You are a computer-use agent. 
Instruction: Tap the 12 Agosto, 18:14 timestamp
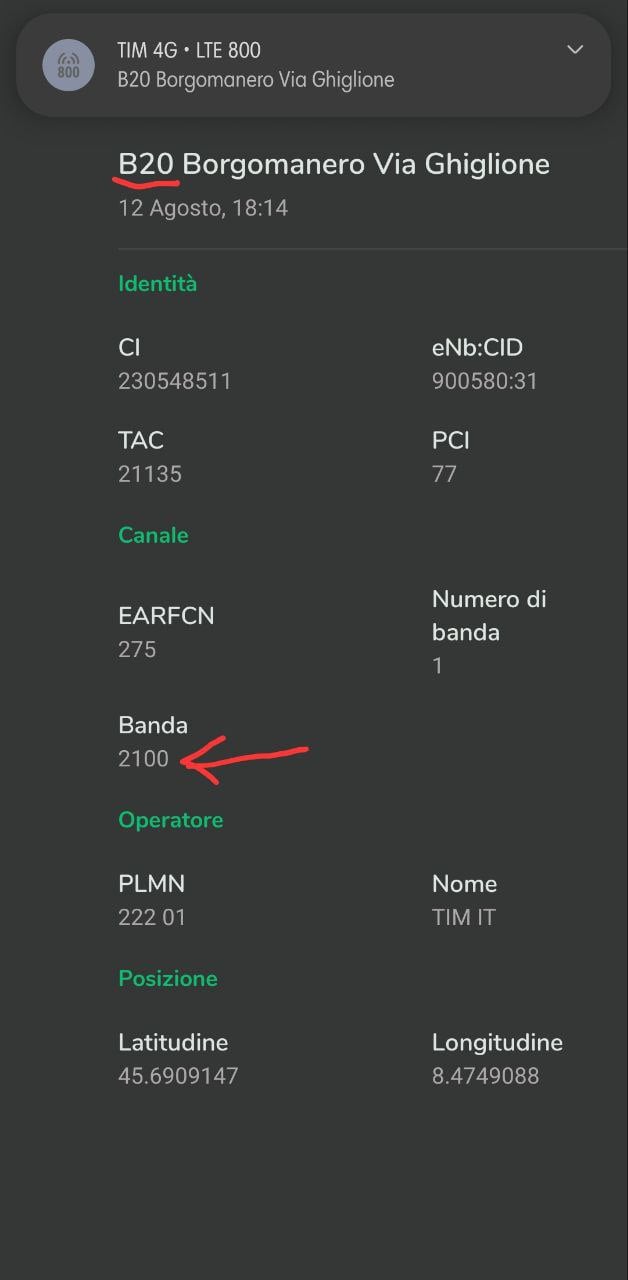click(x=203, y=208)
